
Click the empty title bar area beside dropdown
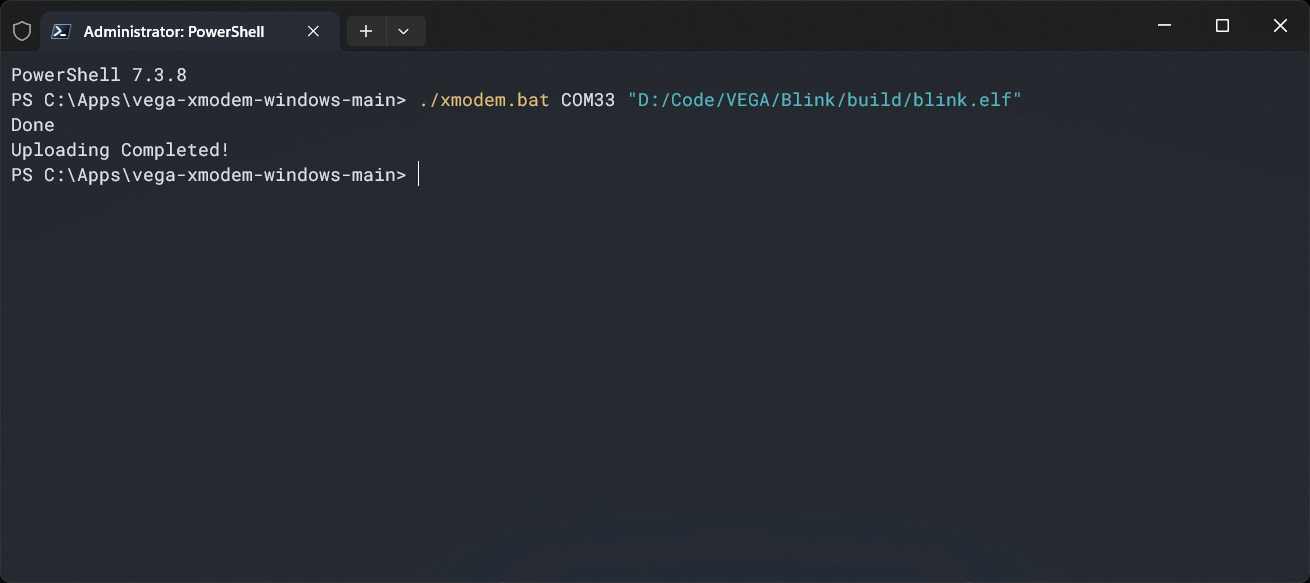point(780,26)
